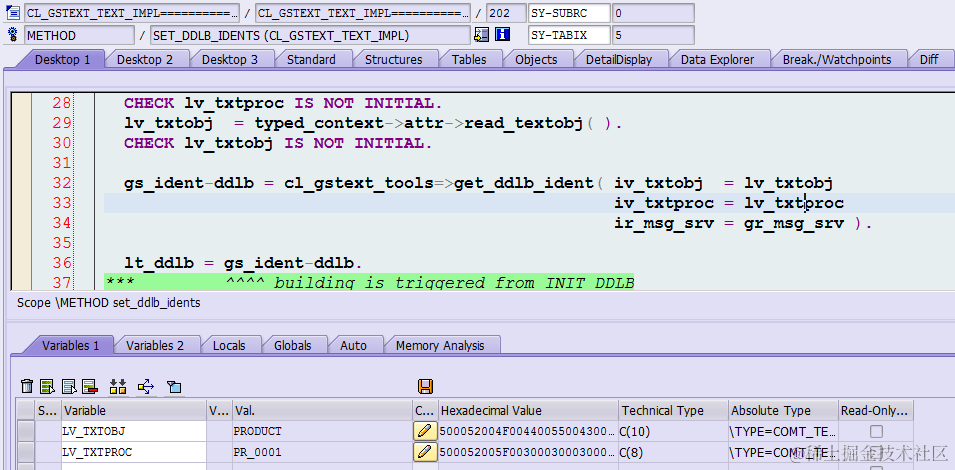Viewport: 955px width, 470px height.
Task: Click the C(10) technical type cell
Action: 674,432
